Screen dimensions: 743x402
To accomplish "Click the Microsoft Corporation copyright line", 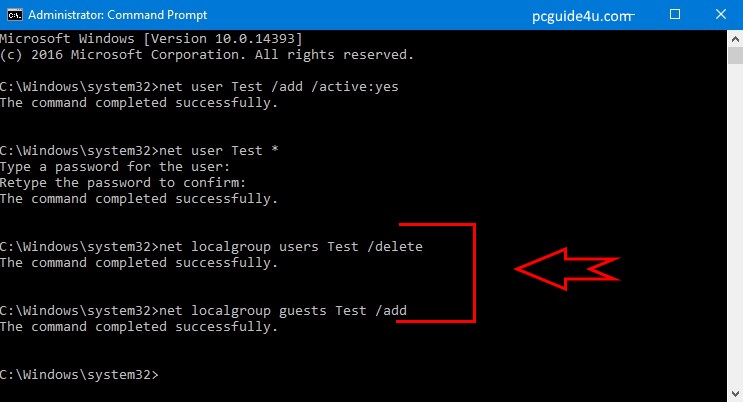I will [x=207, y=54].
